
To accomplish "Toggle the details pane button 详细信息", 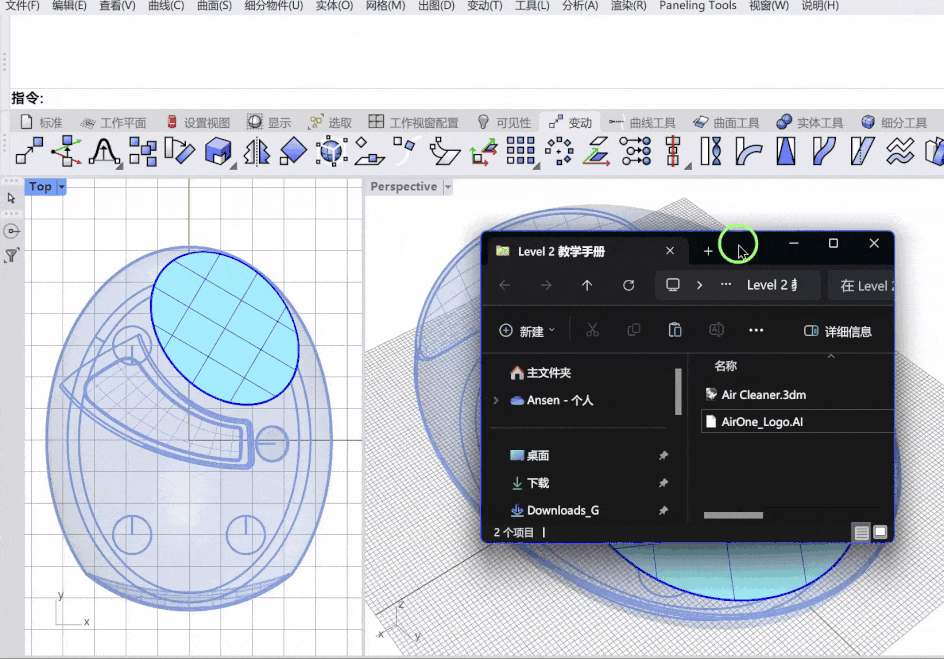I will coord(838,331).
